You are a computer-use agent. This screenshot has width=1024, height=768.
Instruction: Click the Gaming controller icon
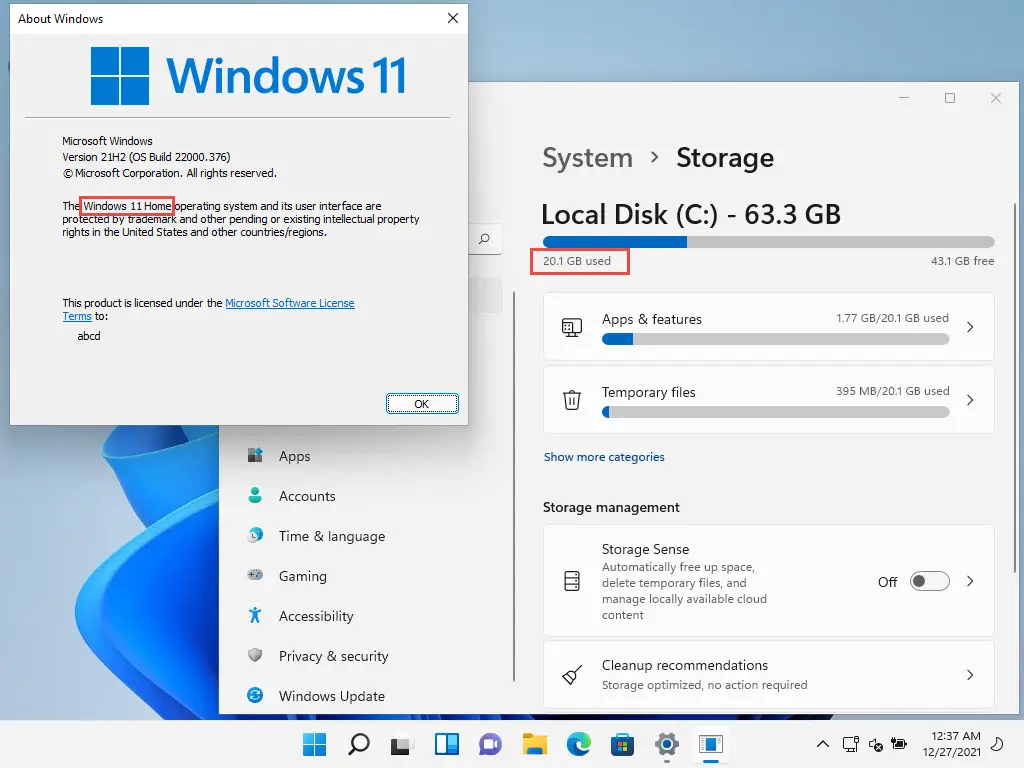coord(255,575)
